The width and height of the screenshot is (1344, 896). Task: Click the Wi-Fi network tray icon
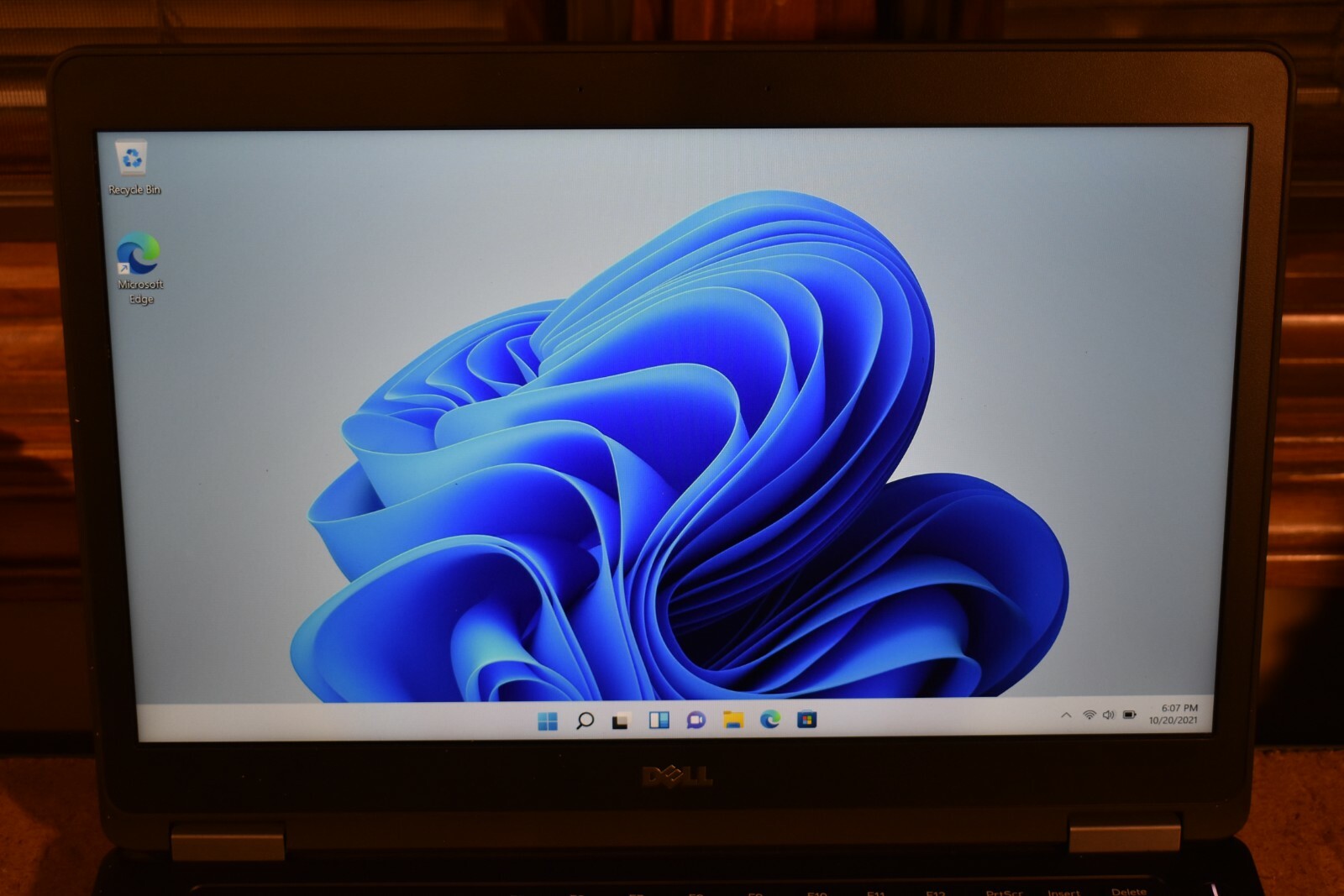pos(1089,715)
